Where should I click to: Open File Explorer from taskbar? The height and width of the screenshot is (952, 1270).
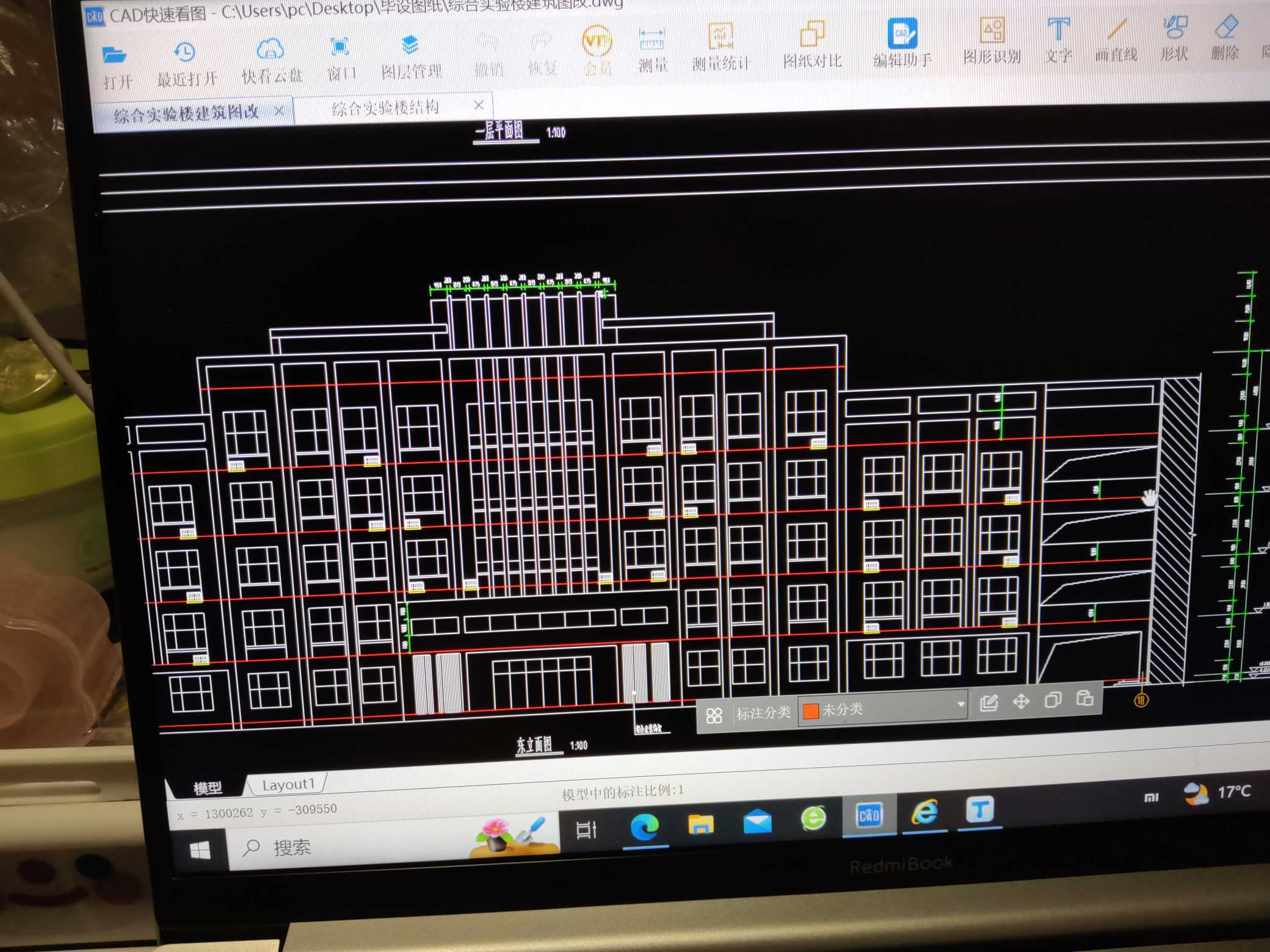(701, 825)
